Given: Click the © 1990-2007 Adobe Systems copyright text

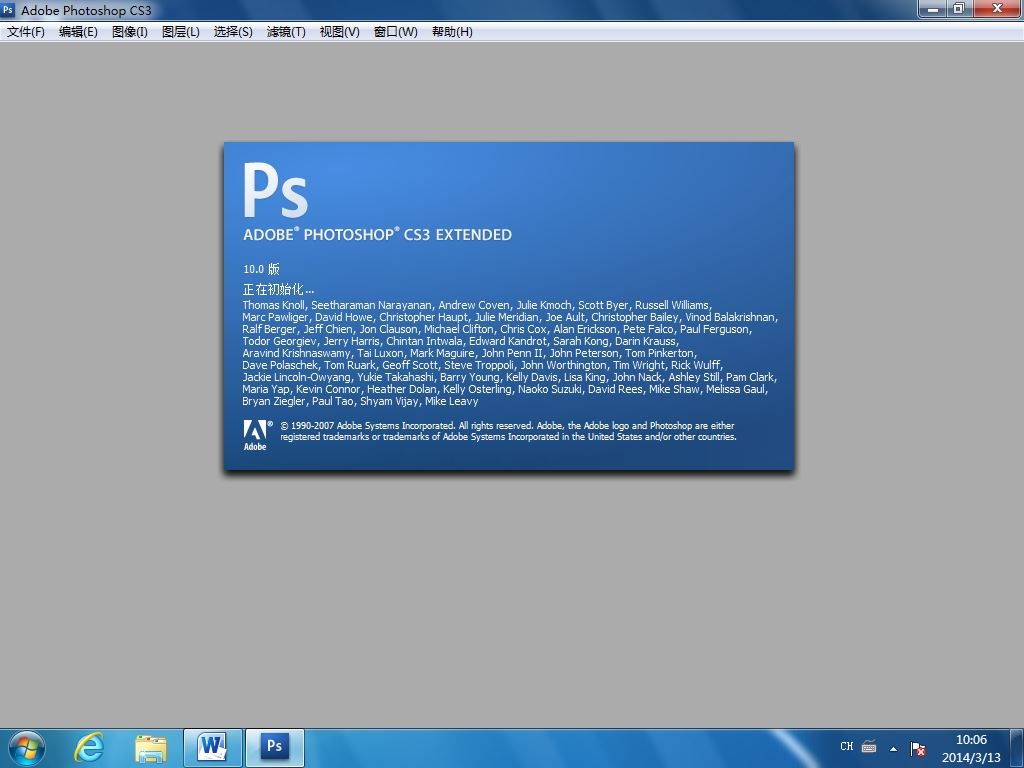Looking at the screenshot, I should click(x=507, y=431).
